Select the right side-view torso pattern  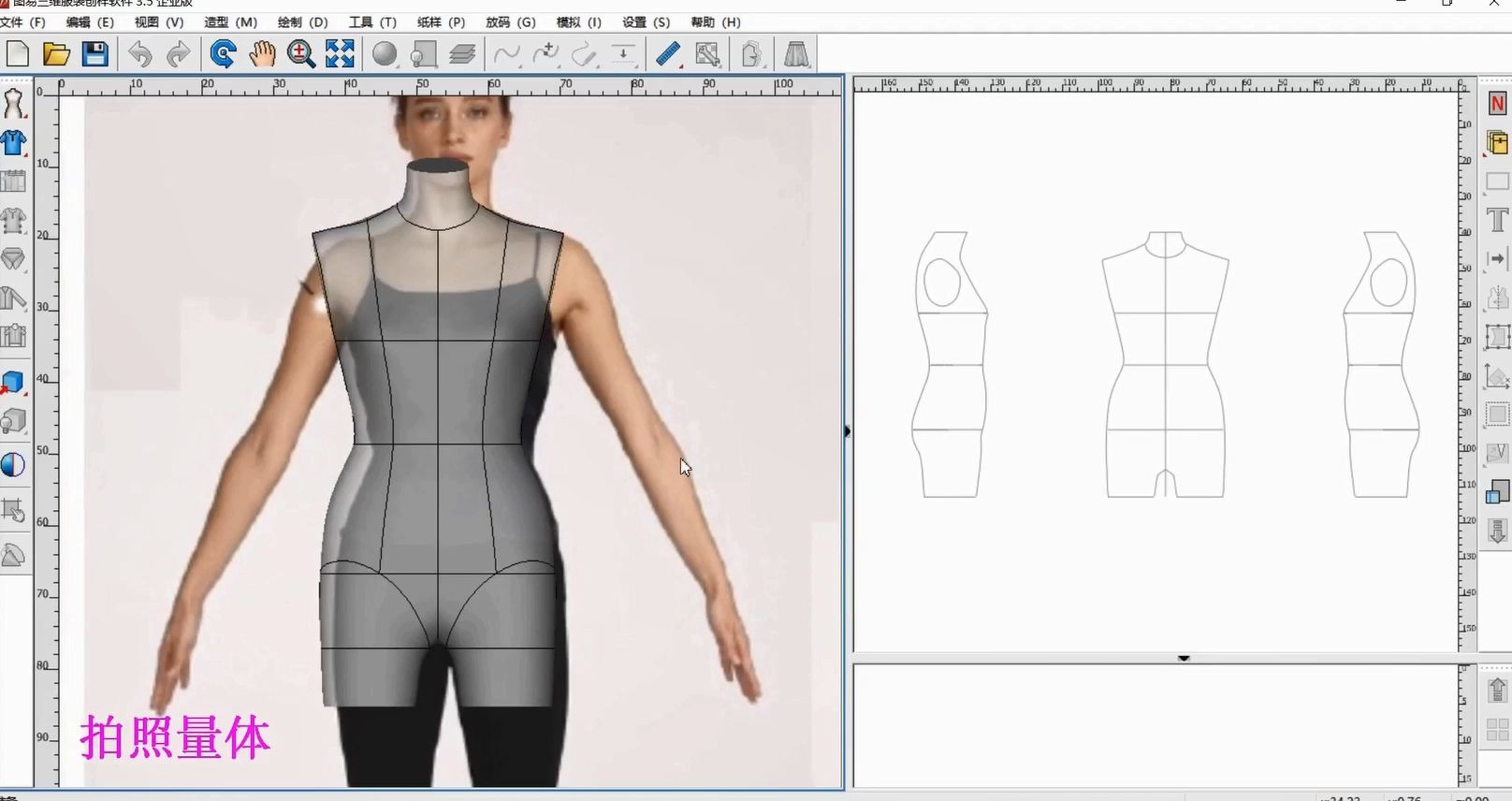(1381, 365)
